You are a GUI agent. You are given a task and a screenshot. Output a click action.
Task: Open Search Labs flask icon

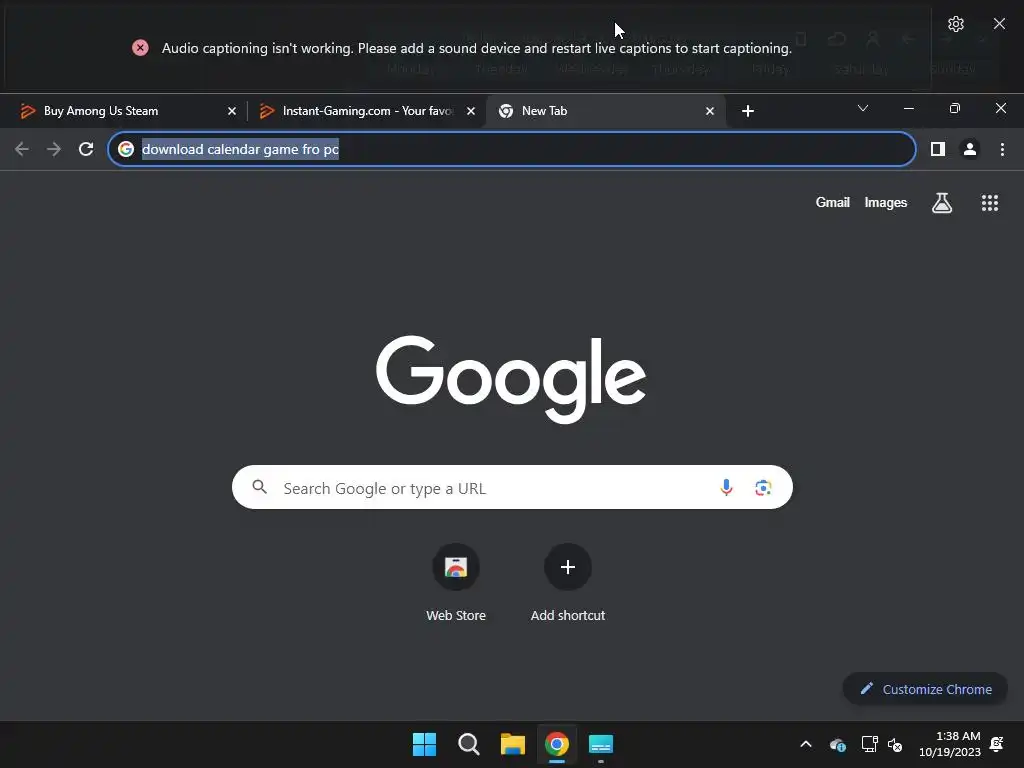(x=942, y=203)
